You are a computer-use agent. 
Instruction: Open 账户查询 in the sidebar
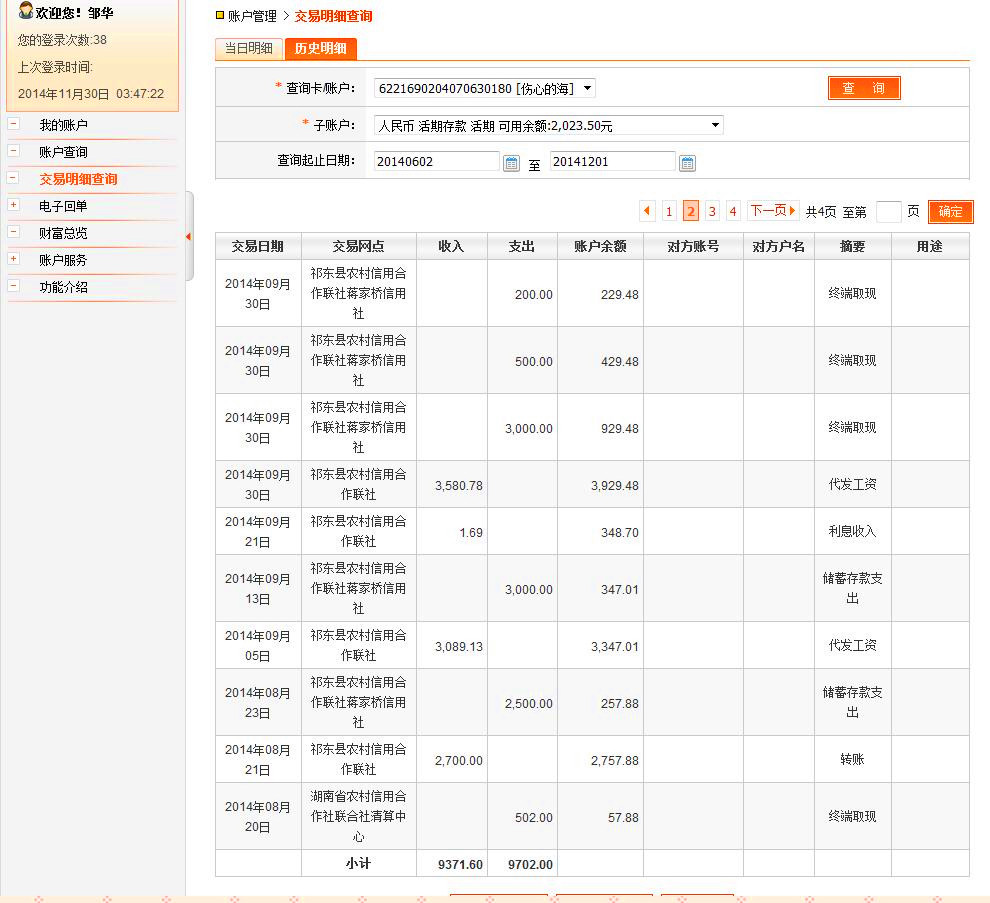point(63,152)
